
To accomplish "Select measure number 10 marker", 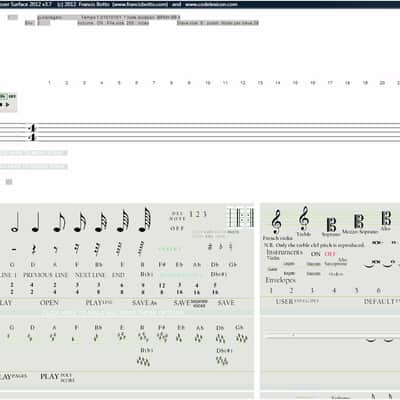I will pyautogui.click(x=208, y=83).
